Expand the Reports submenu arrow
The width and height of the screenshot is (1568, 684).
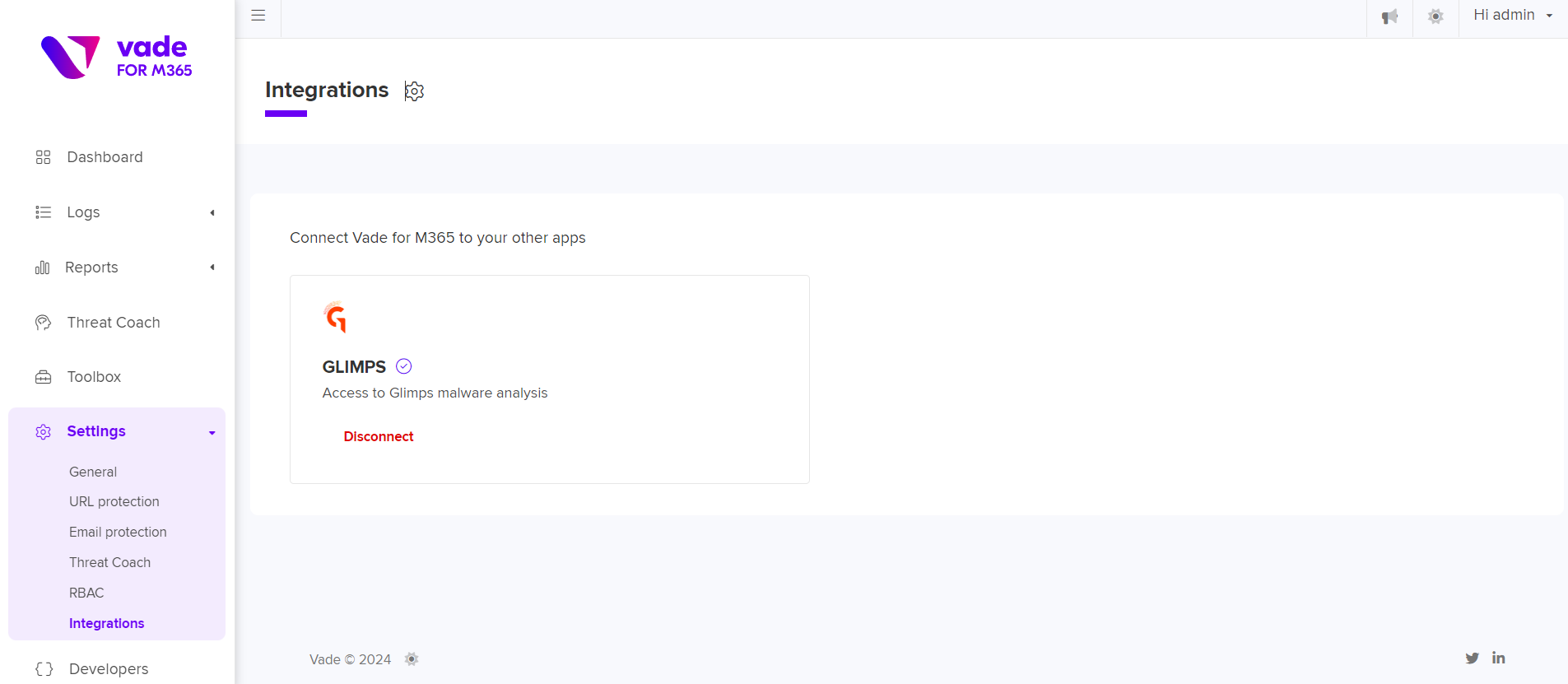click(x=212, y=268)
